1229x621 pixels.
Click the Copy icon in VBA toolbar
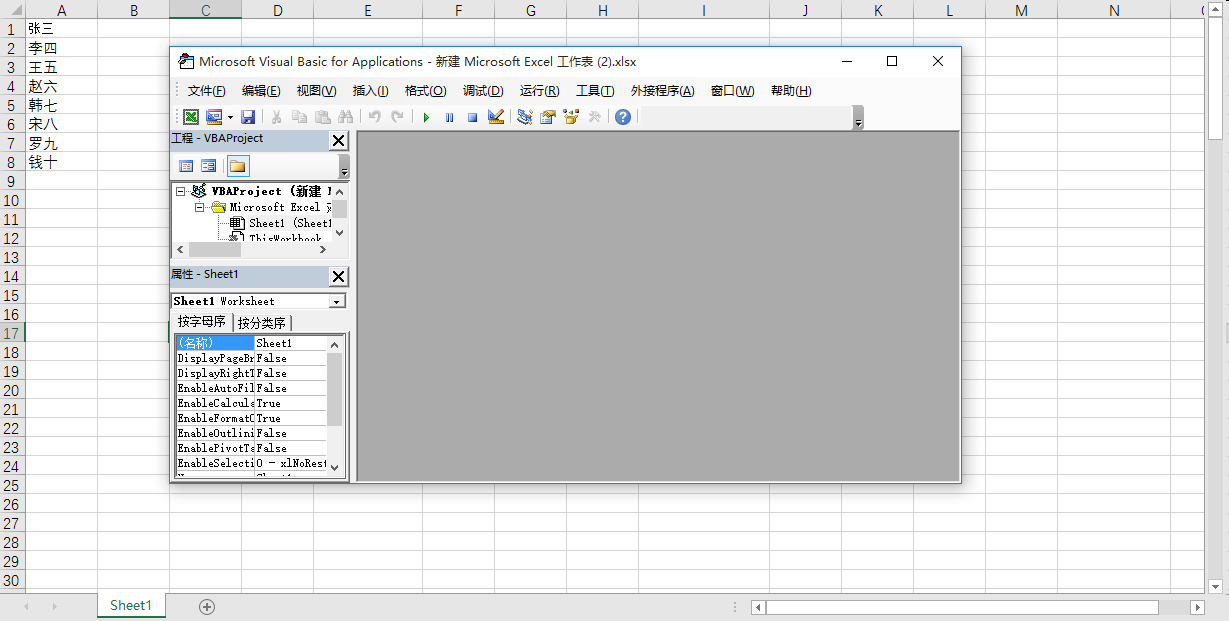(300, 117)
